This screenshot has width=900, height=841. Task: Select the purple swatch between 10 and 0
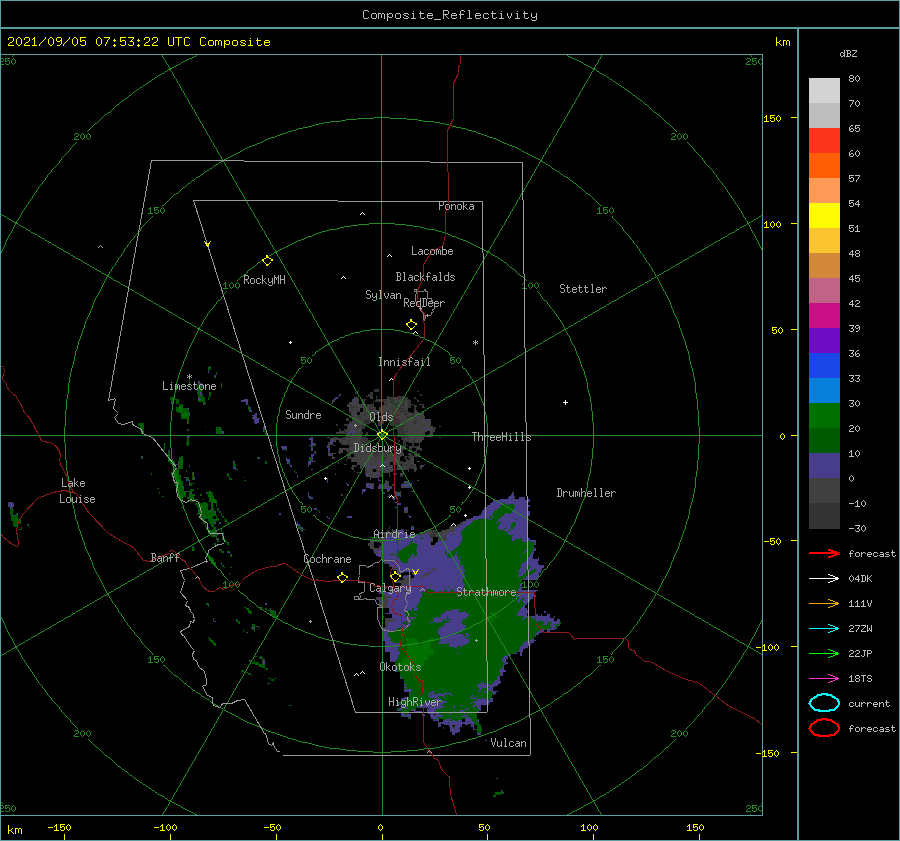(x=824, y=465)
